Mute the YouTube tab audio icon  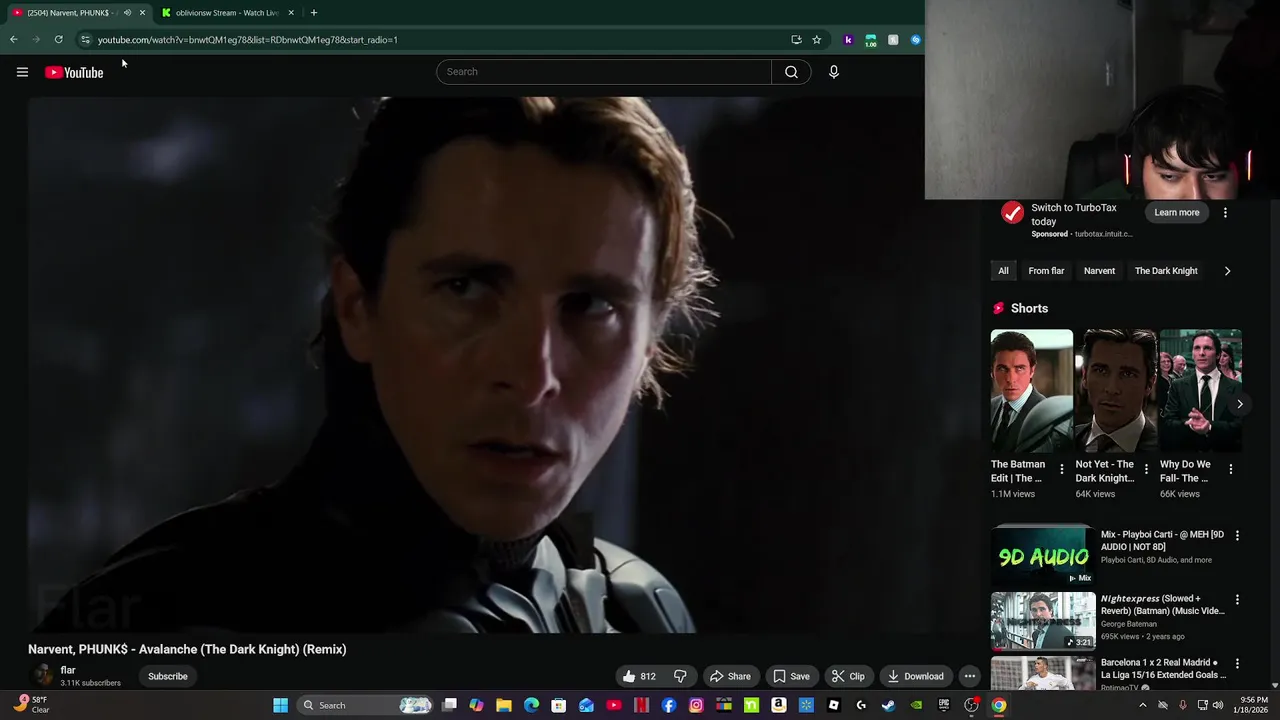click(x=127, y=13)
